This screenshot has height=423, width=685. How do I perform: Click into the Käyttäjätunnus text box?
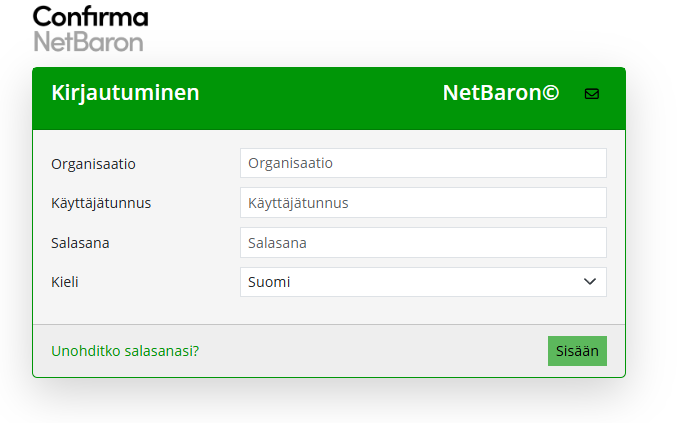pyautogui.click(x=423, y=203)
